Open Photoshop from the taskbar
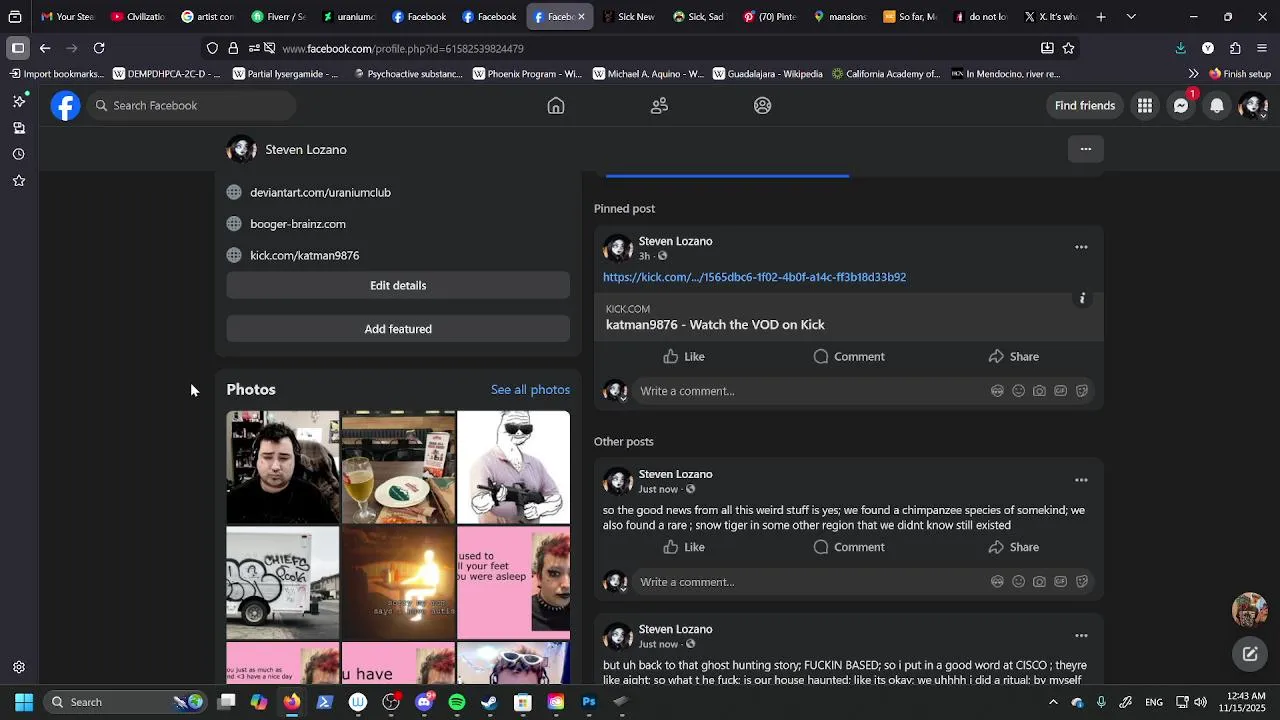 (589, 702)
